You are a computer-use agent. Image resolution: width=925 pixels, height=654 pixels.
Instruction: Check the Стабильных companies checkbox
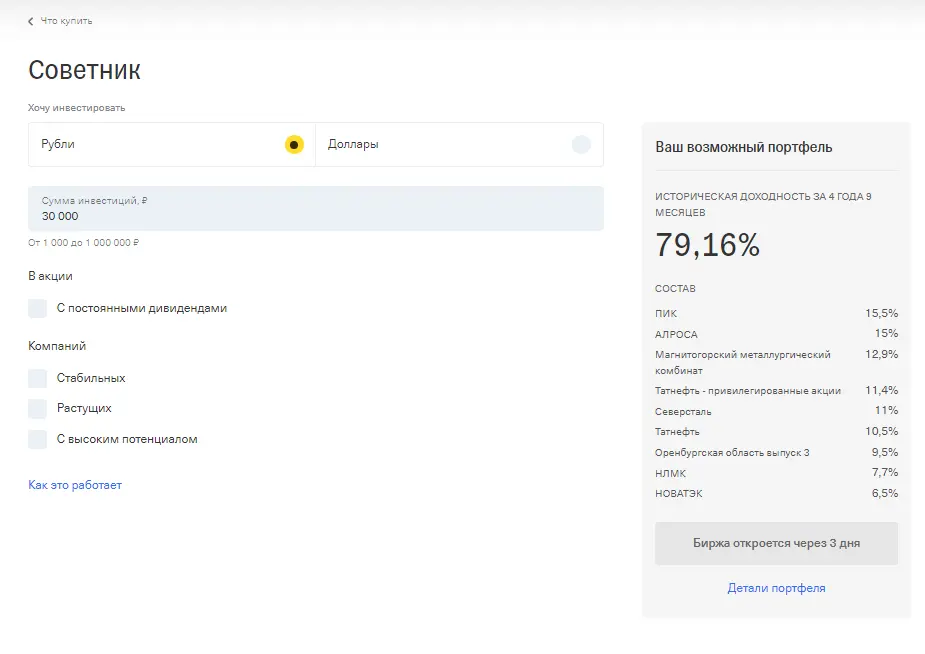pos(37,378)
